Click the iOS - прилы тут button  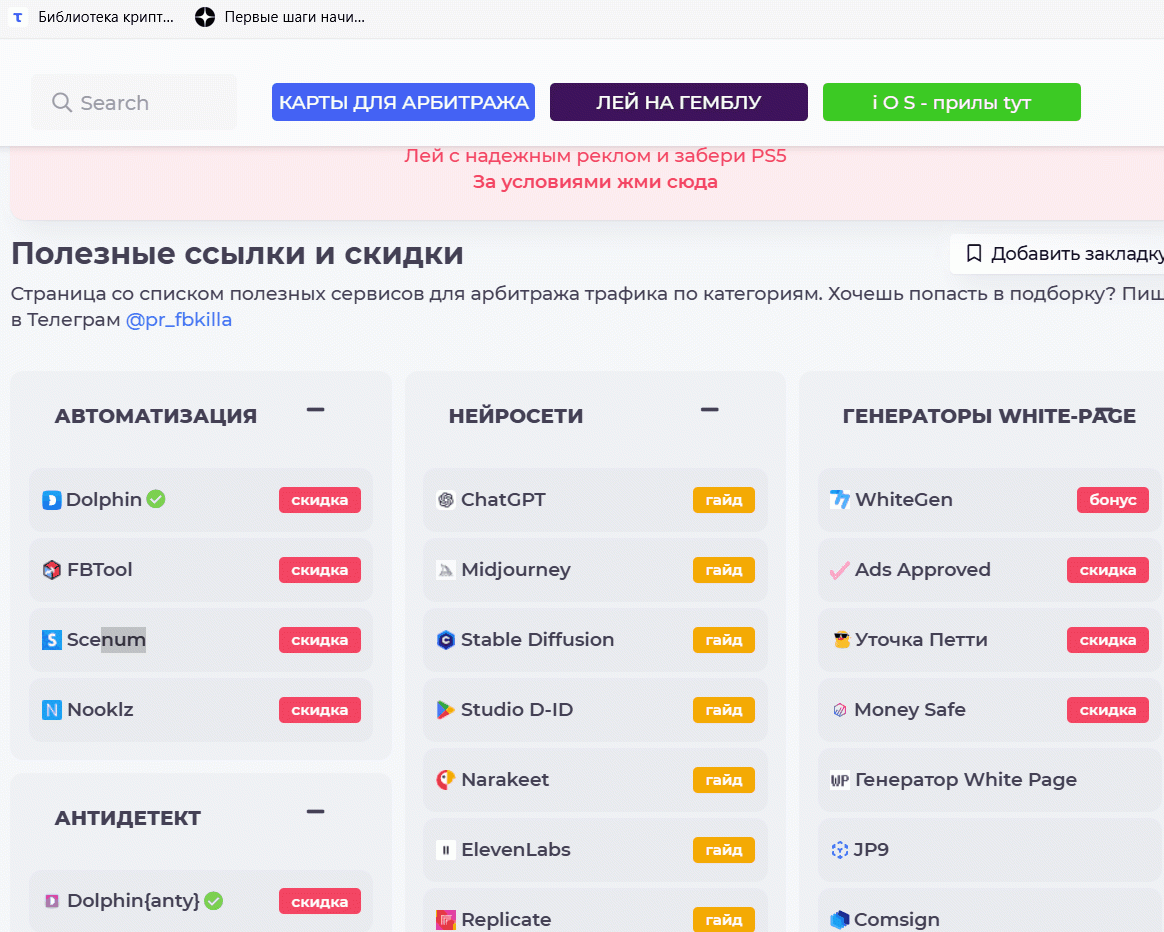pyautogui.click(x=952, y=102)
